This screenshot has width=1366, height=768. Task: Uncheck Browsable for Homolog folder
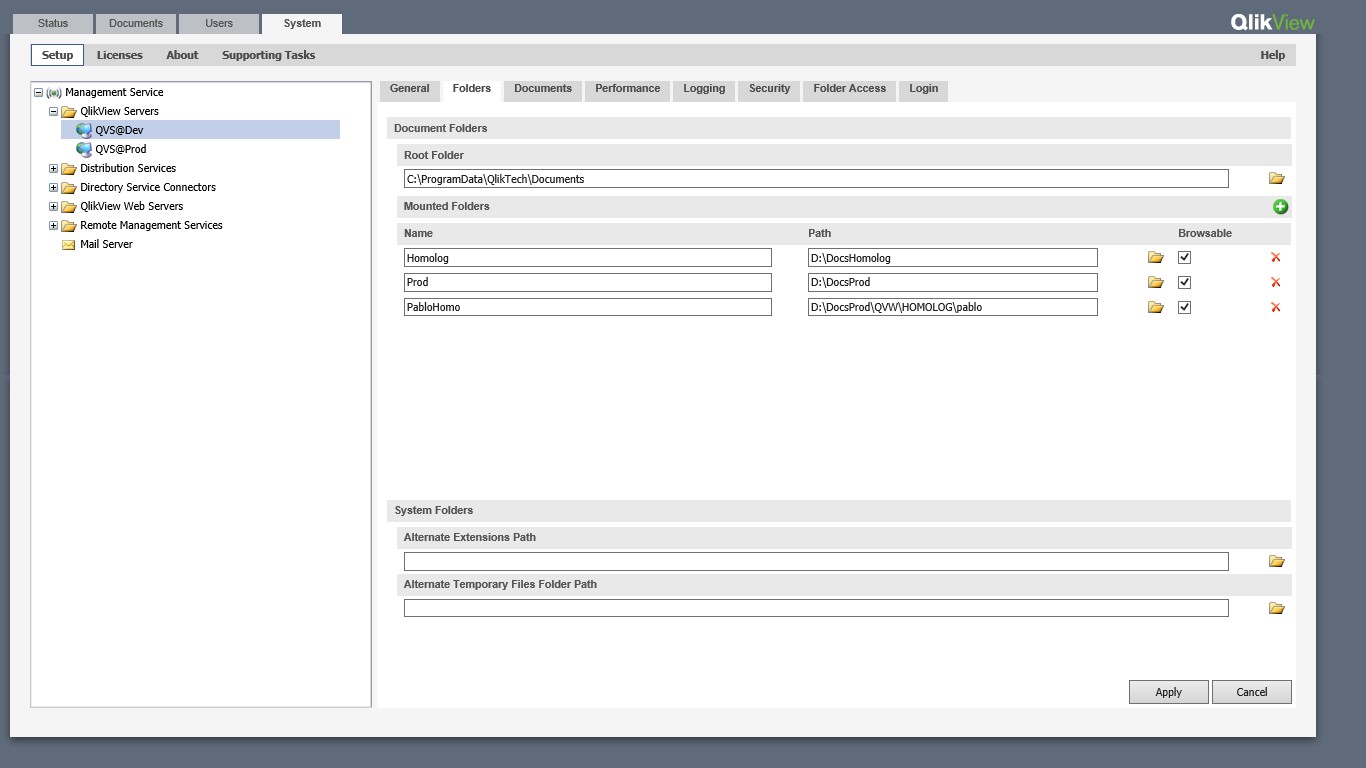click(1184, 258)
